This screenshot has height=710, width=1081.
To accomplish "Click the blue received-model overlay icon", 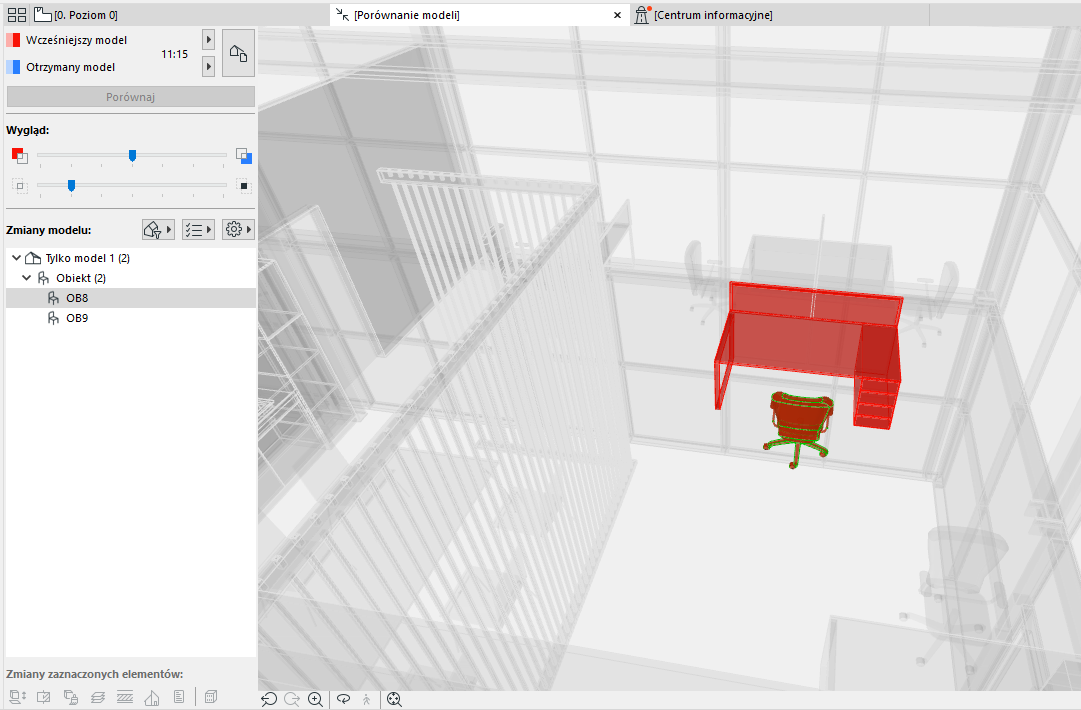I will click(x=243, y=155).
